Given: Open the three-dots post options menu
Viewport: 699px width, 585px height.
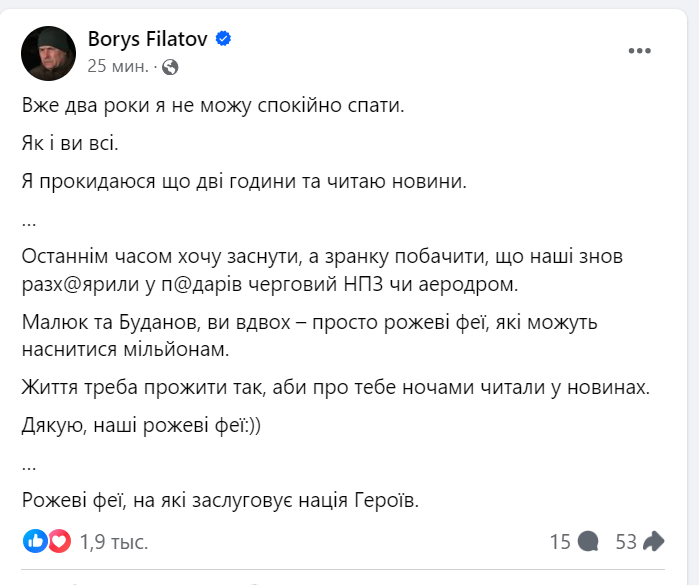Looking at the screenshot, I should [640, 49].
